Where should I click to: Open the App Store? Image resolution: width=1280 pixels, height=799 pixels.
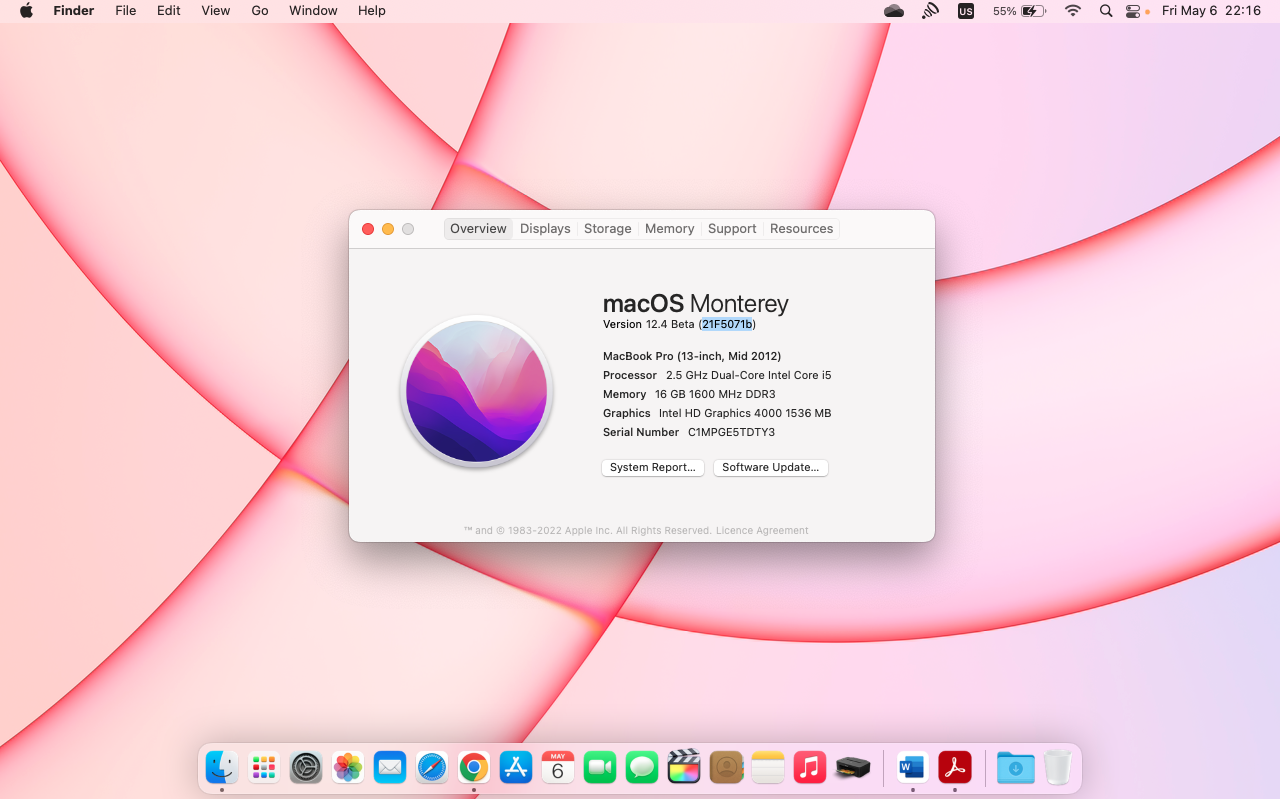click(516, 768)
